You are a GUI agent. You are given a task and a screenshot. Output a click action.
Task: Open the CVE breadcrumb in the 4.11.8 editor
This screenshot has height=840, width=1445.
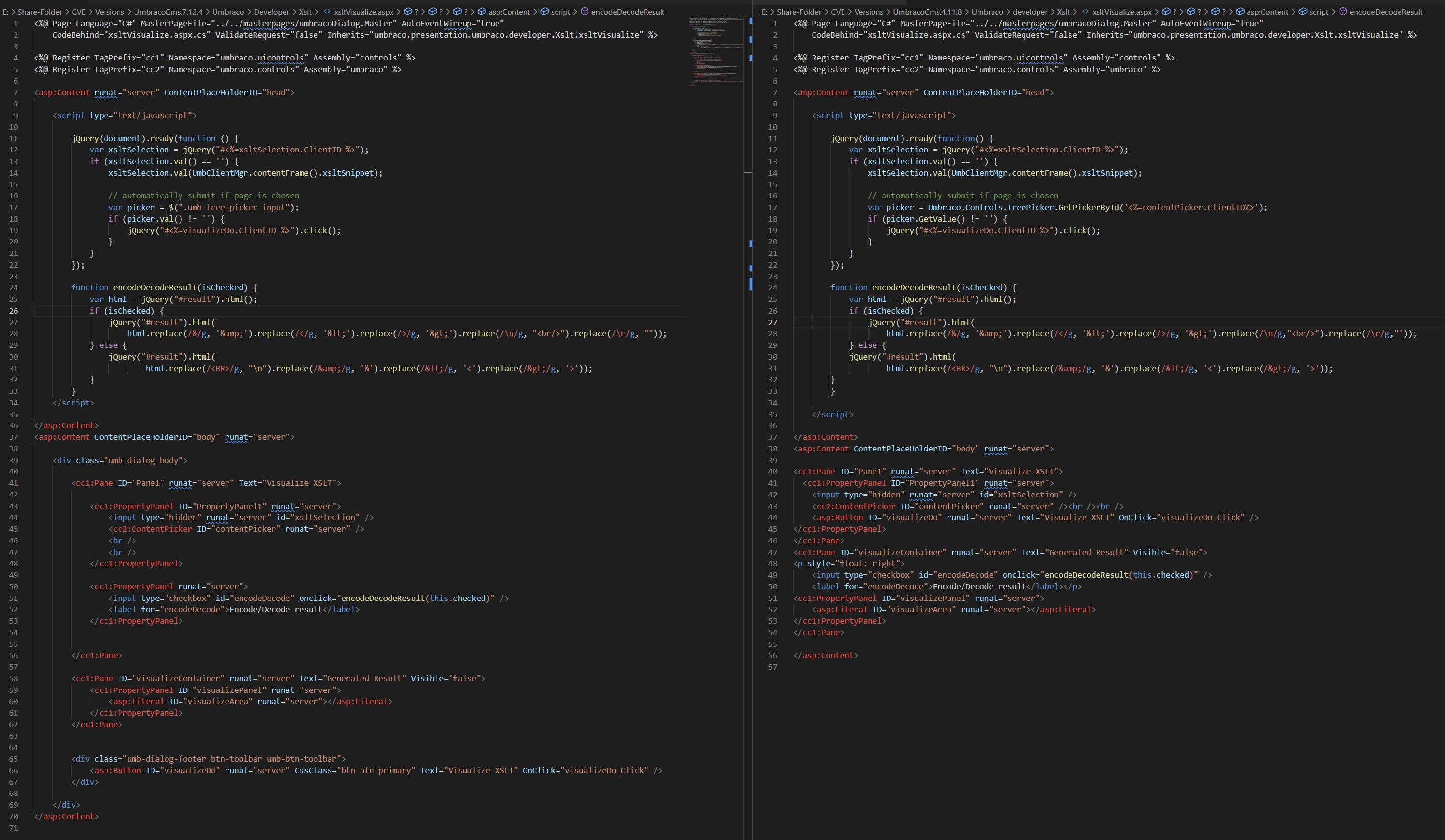(837, 12)
